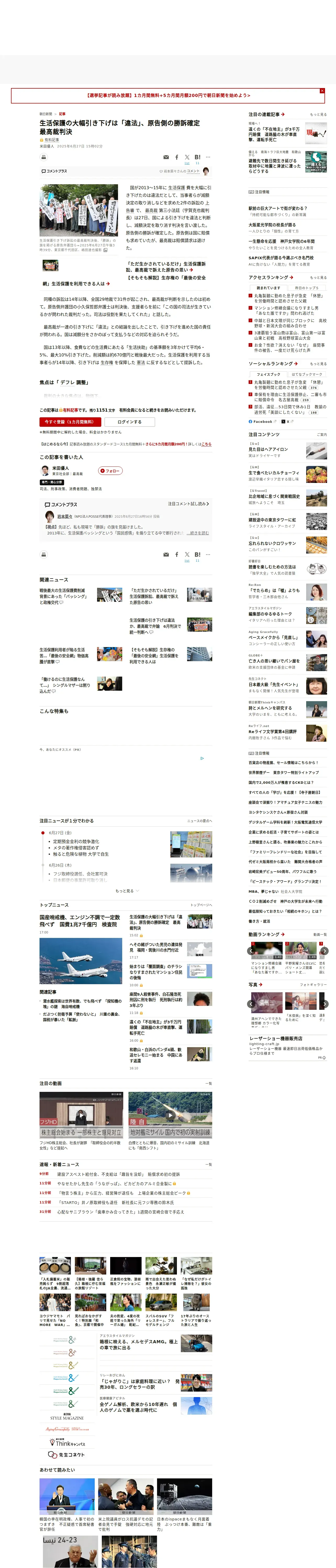336x1568 pixels.
Task: Share by email icon under the article headline
Action: (x=165, y=157)
